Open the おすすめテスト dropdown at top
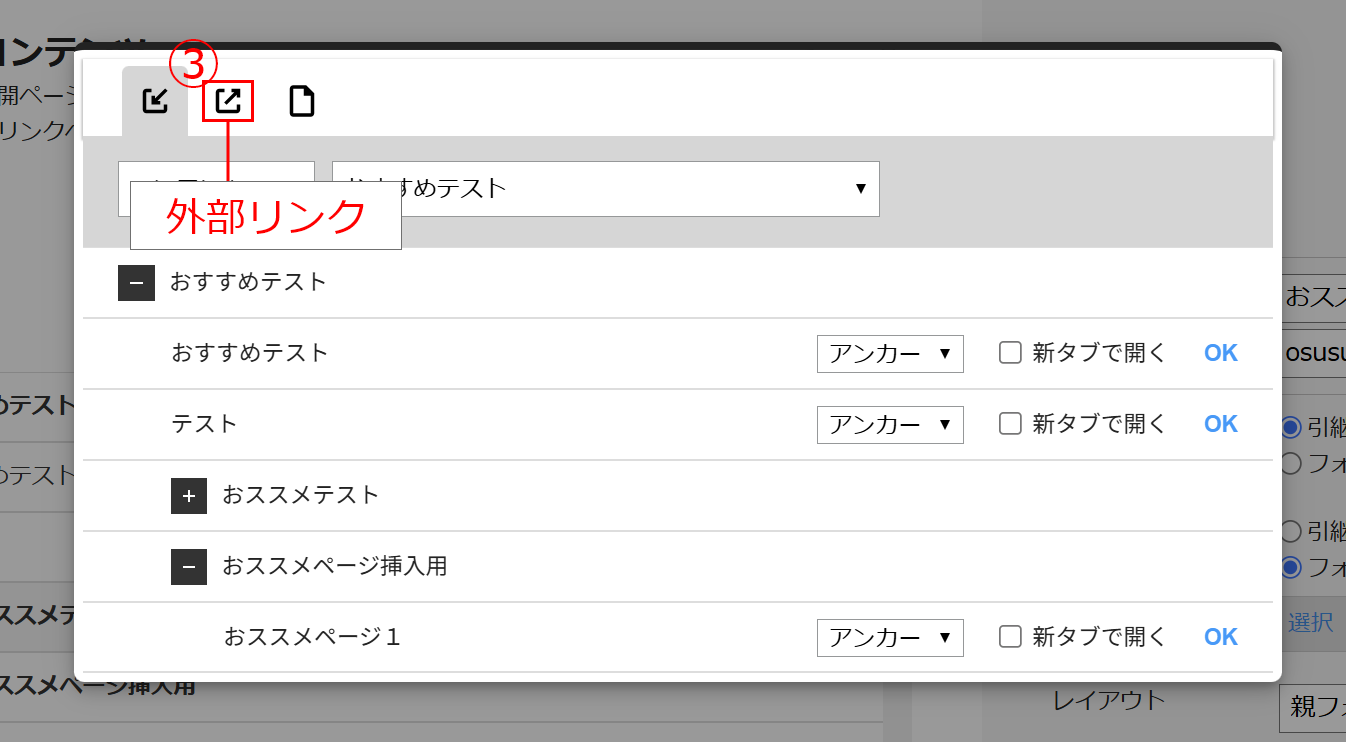Screen dimensions: 1346x742 tap(606, 188)
